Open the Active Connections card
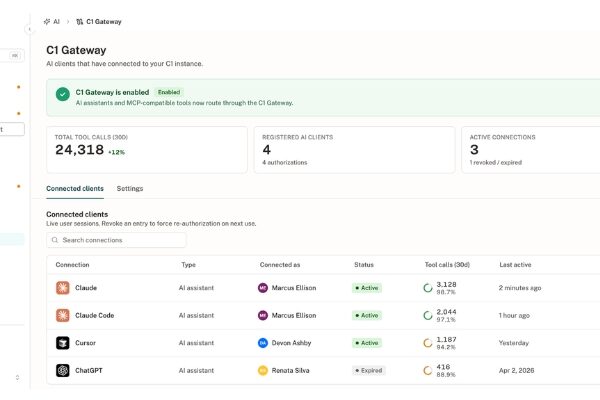Image resolution: width=600 pixels, height=400 pixels. pos(531,150)
